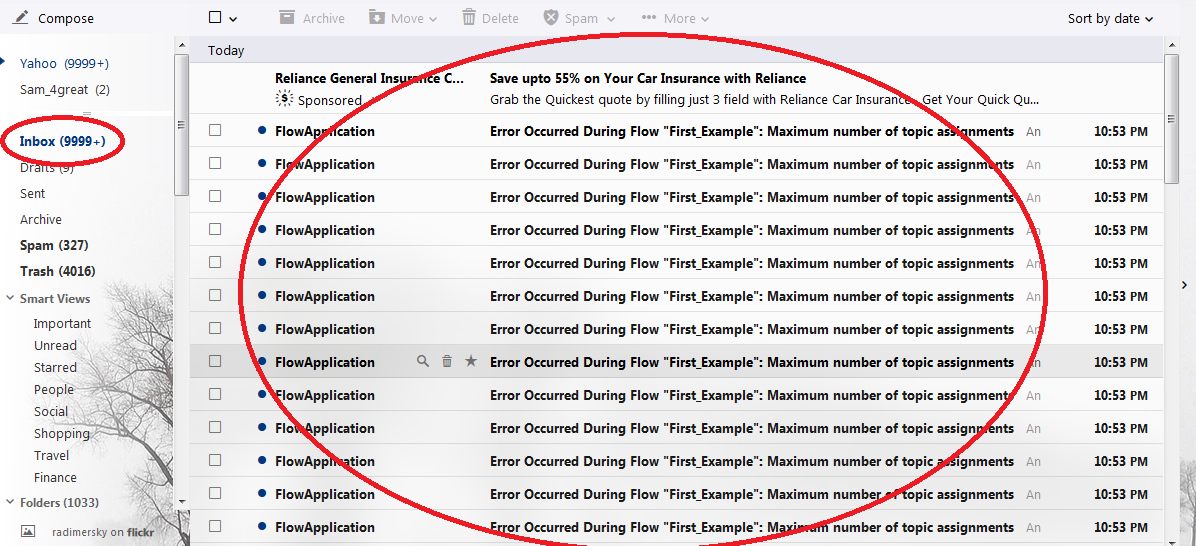Click the message list scrollbar thumb
The image size is (1196, 546).
pyautogui.click(x=1172, y=119)
